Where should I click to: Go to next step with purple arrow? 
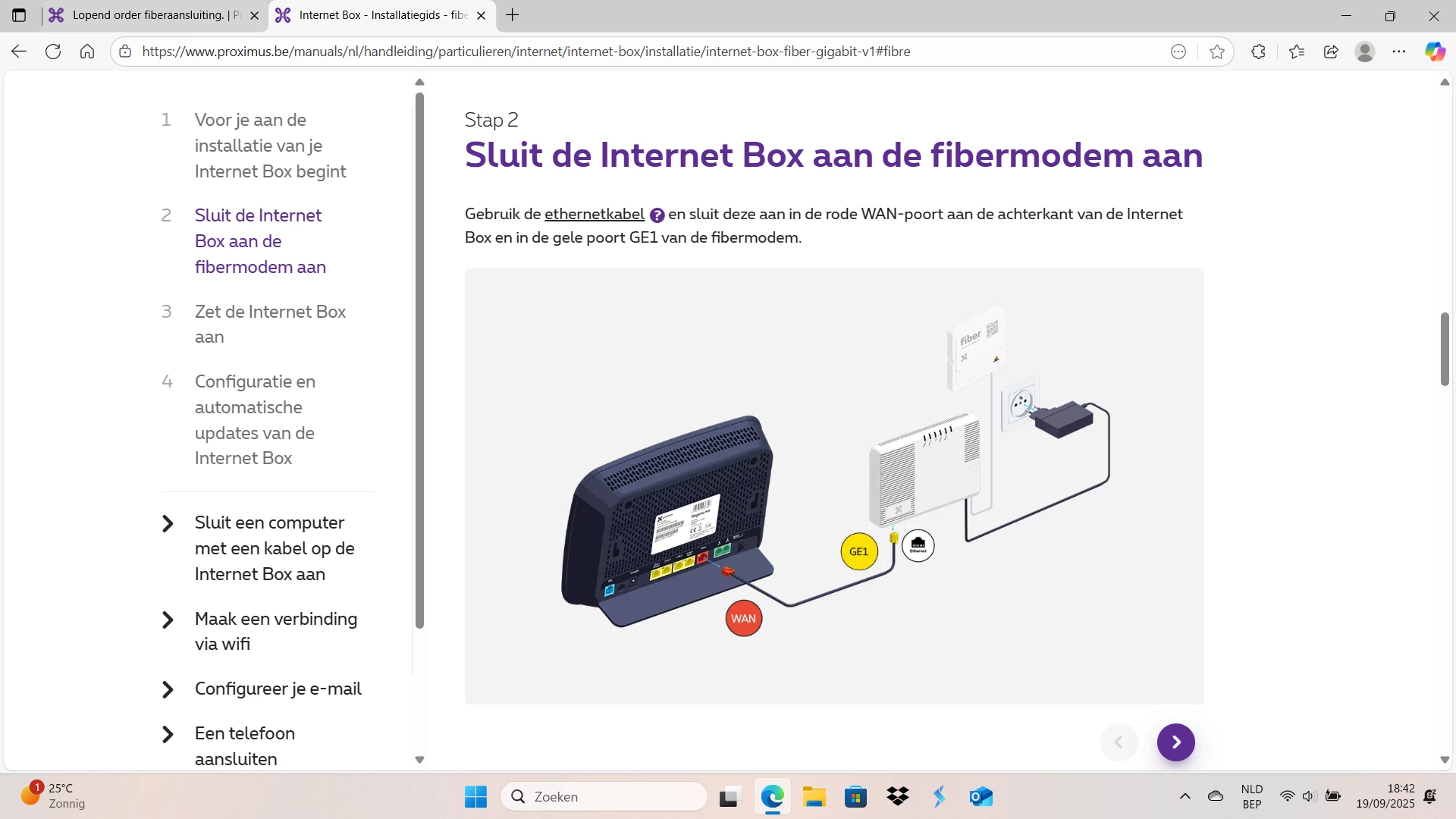coord(1175,742)
